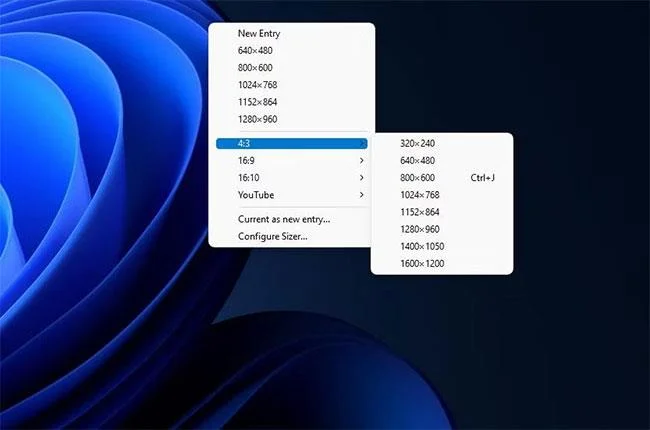Screen dimensions: 650x430
Task: Expand the YouTube submenu
Action: click(291, 195)
